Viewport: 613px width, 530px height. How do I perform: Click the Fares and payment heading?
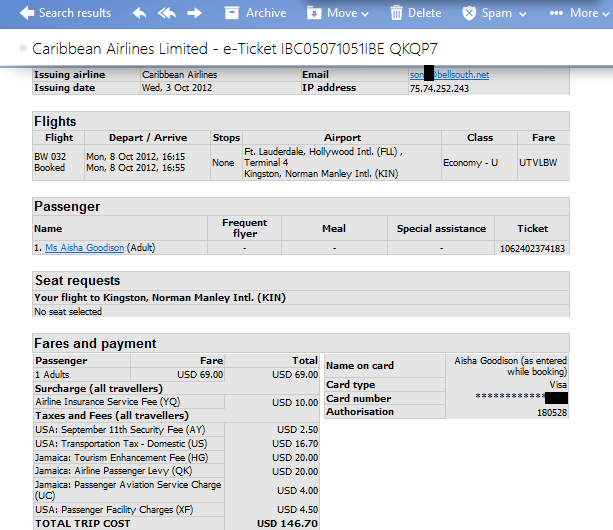tap(95, 343)
